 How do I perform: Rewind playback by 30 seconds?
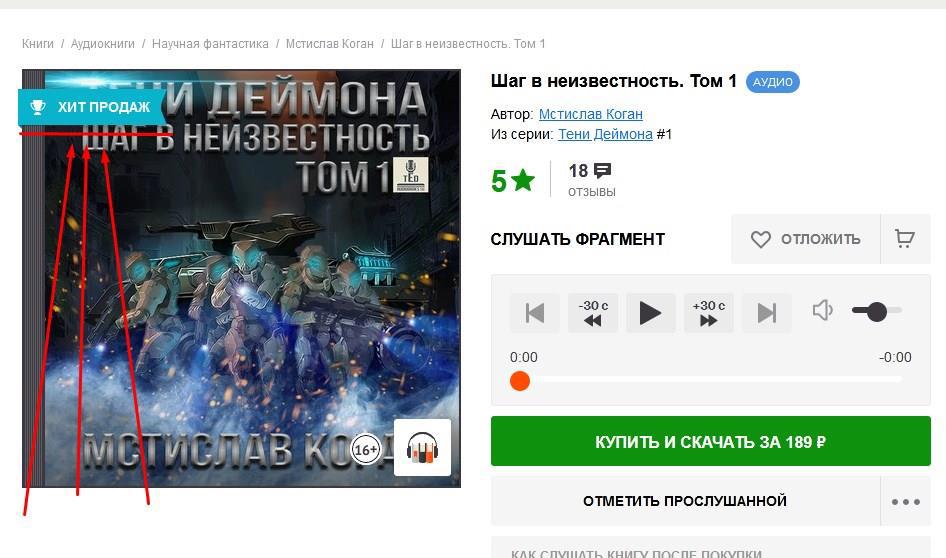(x=592, y=313)
